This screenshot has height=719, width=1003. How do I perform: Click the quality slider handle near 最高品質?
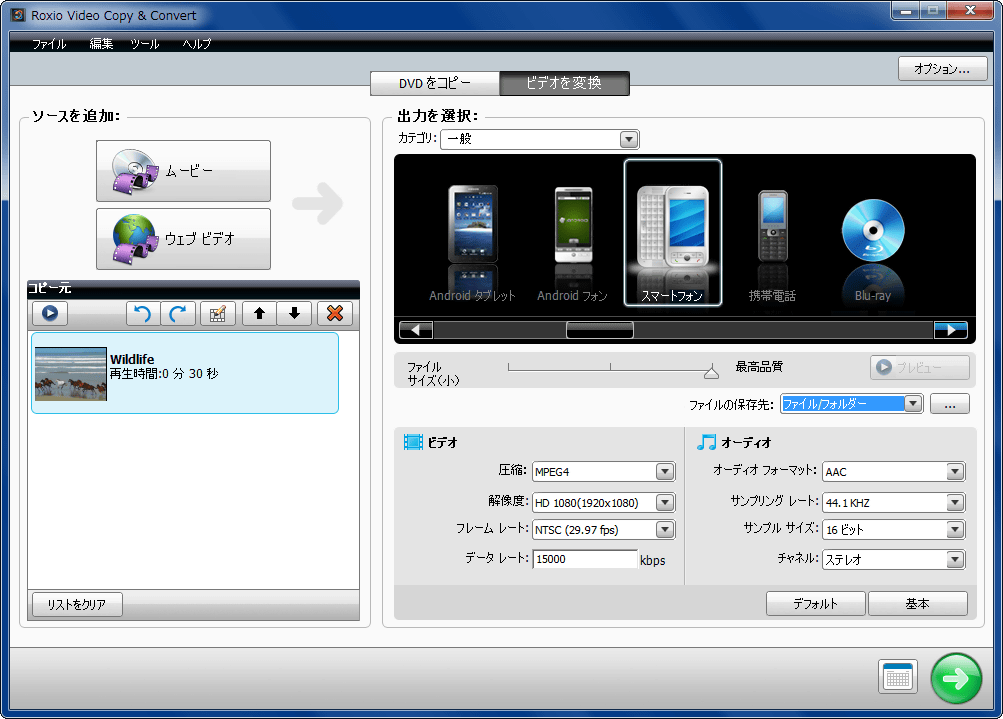click(711, 371)
